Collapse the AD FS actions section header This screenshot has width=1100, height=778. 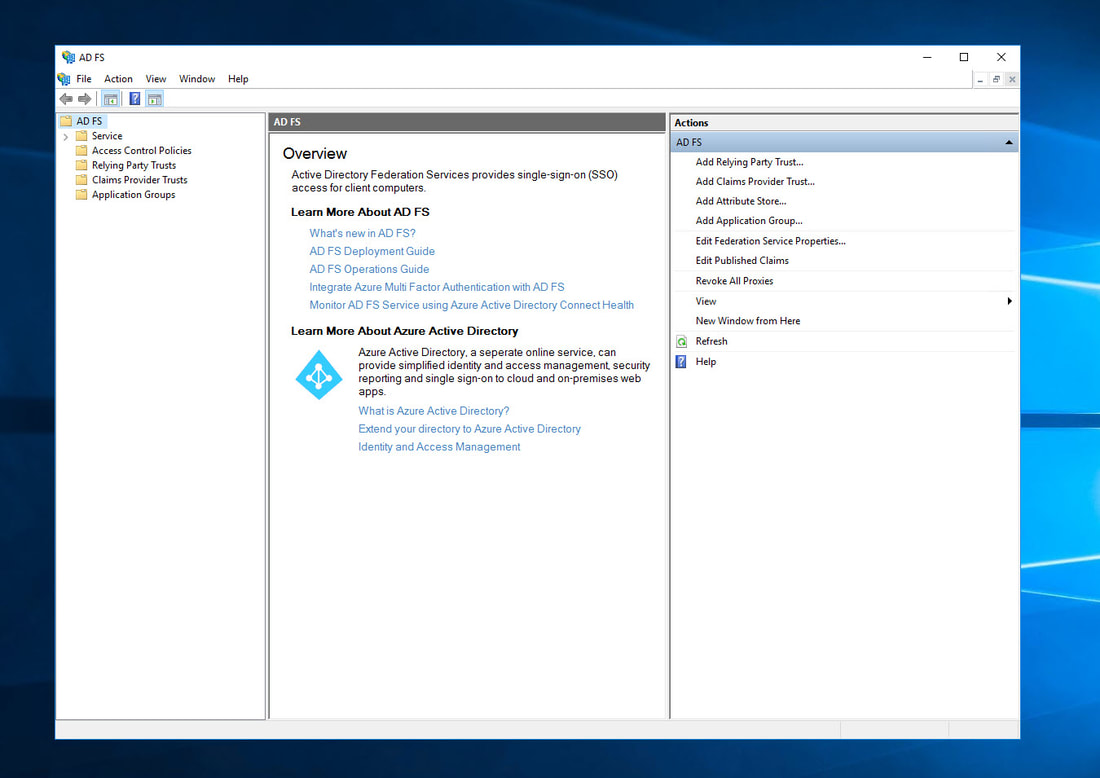click(1008, 141)
